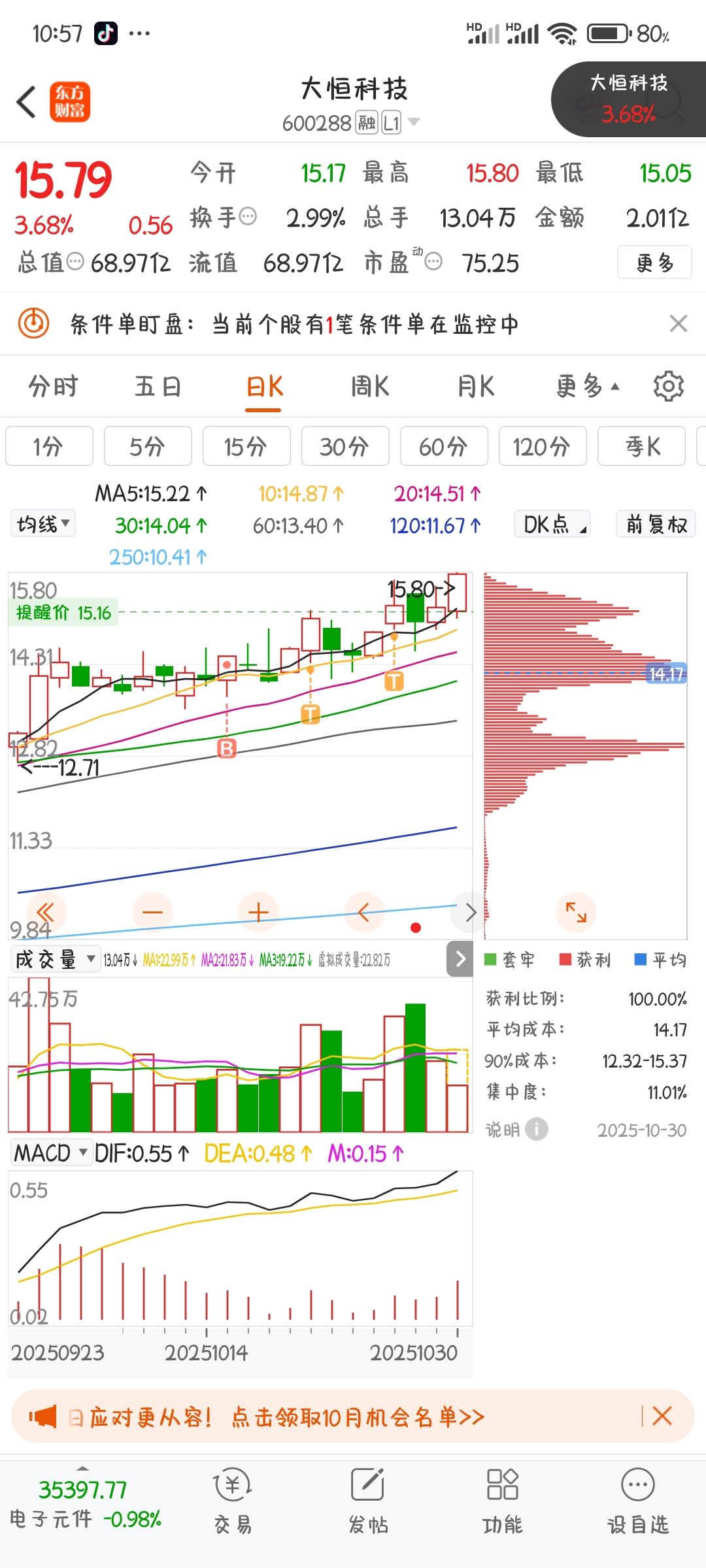Tap the 2025-10-30 chip date
Screen dimensions: 706x1568
[x=642, y=1130]
